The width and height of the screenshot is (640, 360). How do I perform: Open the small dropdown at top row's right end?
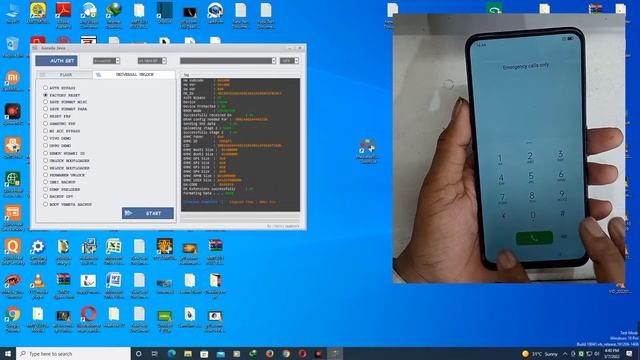pos(289,61)
